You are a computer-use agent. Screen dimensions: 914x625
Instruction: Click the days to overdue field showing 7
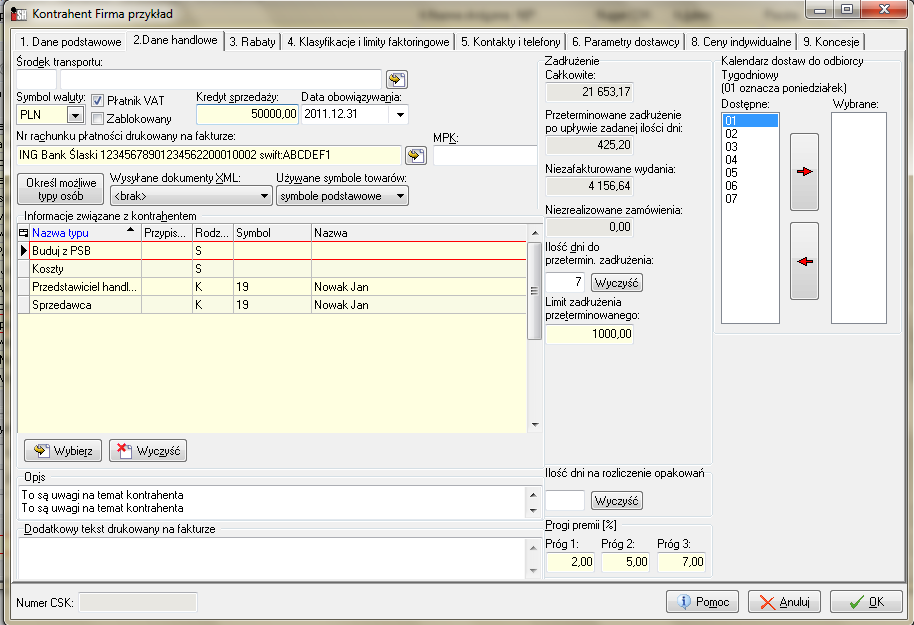click(565, 283)
